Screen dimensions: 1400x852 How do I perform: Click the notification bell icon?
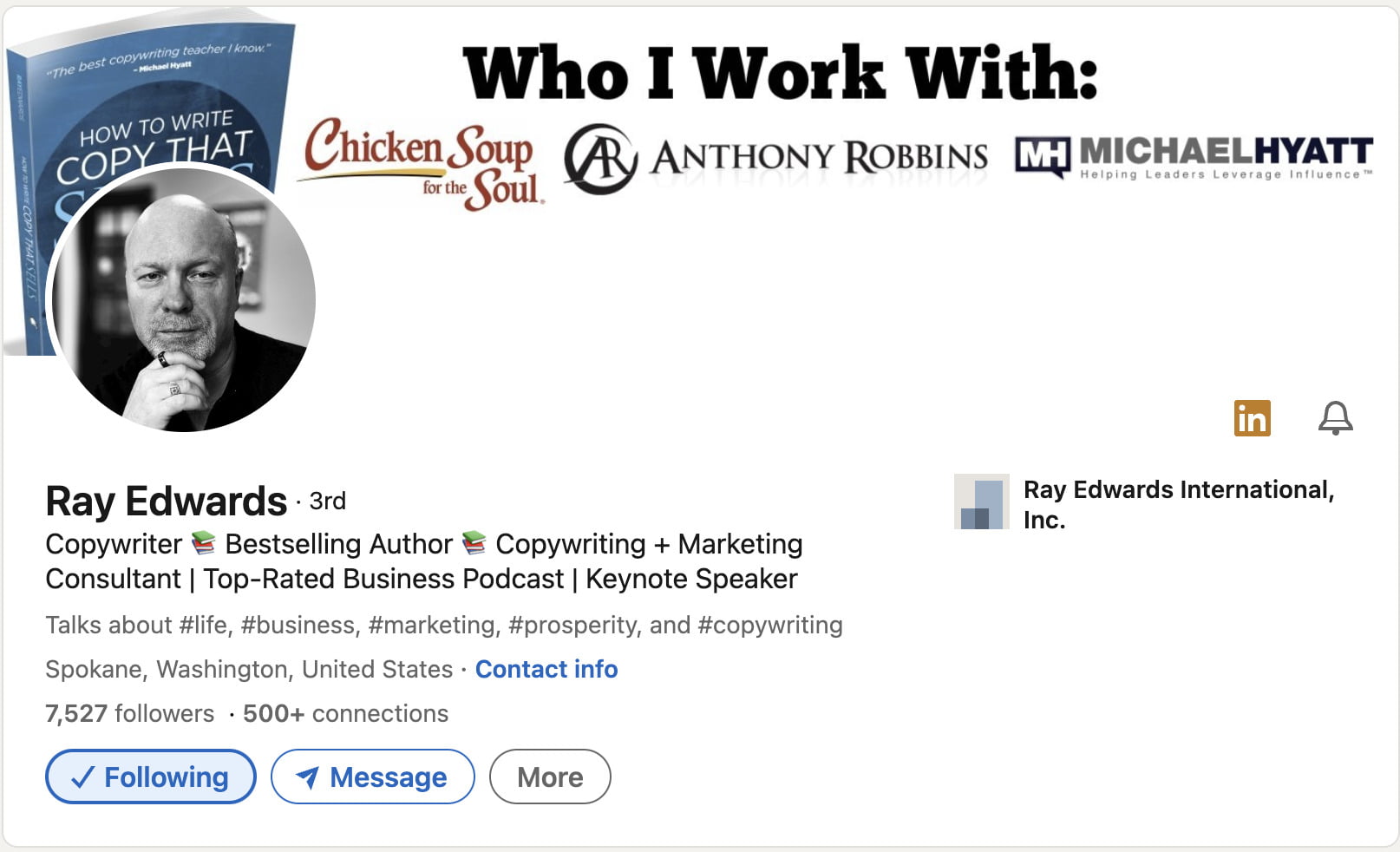click(x=1335, y=418)
